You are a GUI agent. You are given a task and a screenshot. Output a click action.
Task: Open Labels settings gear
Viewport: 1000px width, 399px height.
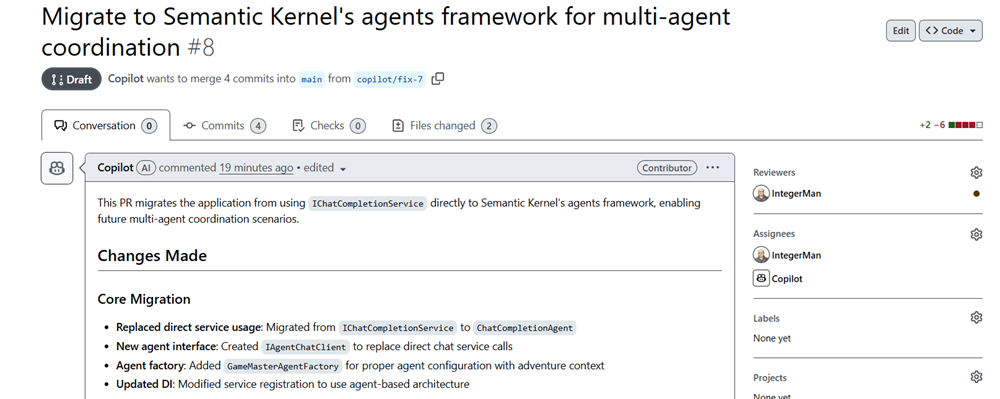click(x=976, y=317)
